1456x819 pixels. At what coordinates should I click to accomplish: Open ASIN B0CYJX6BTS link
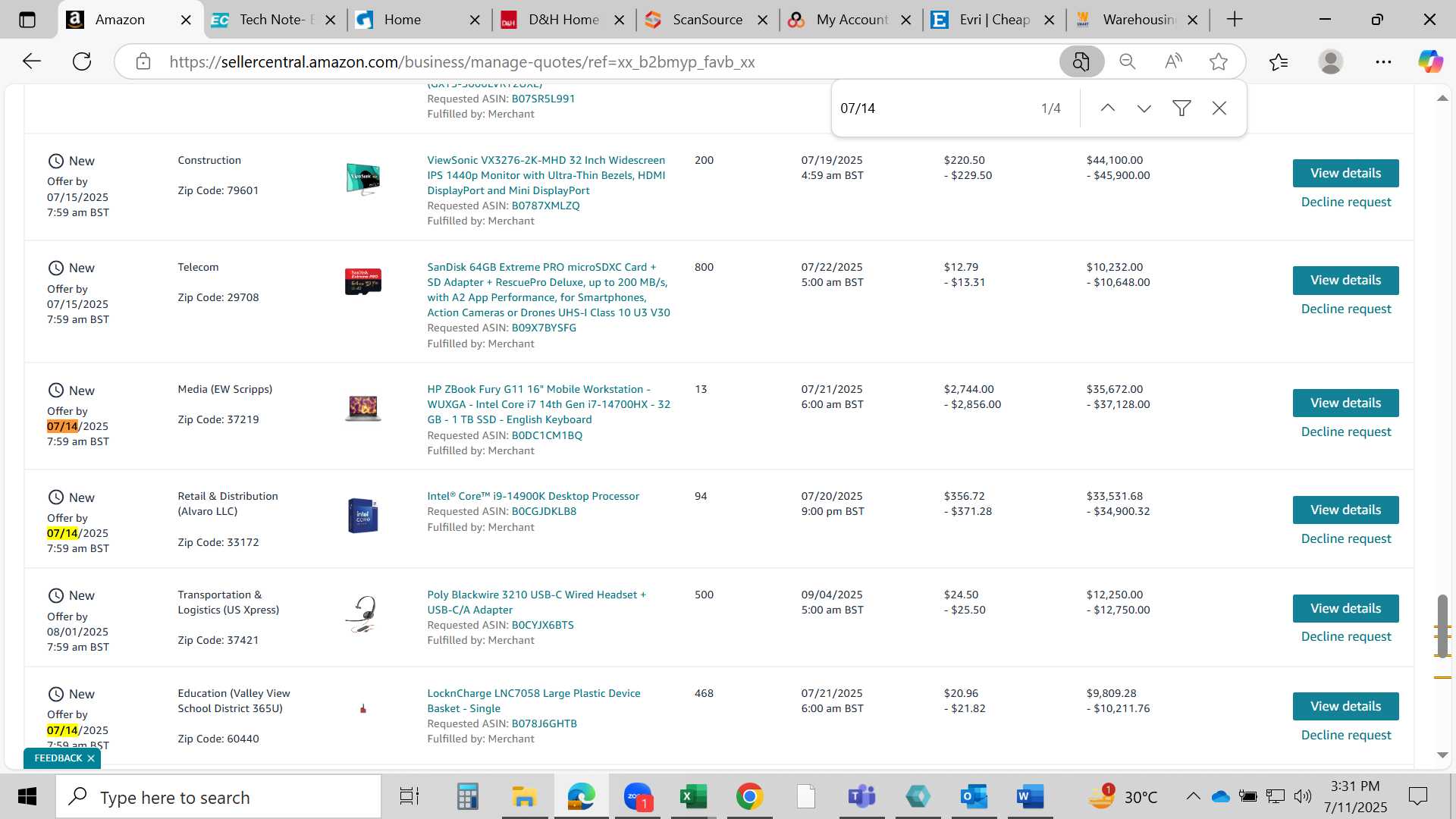(x=542, y=625)
